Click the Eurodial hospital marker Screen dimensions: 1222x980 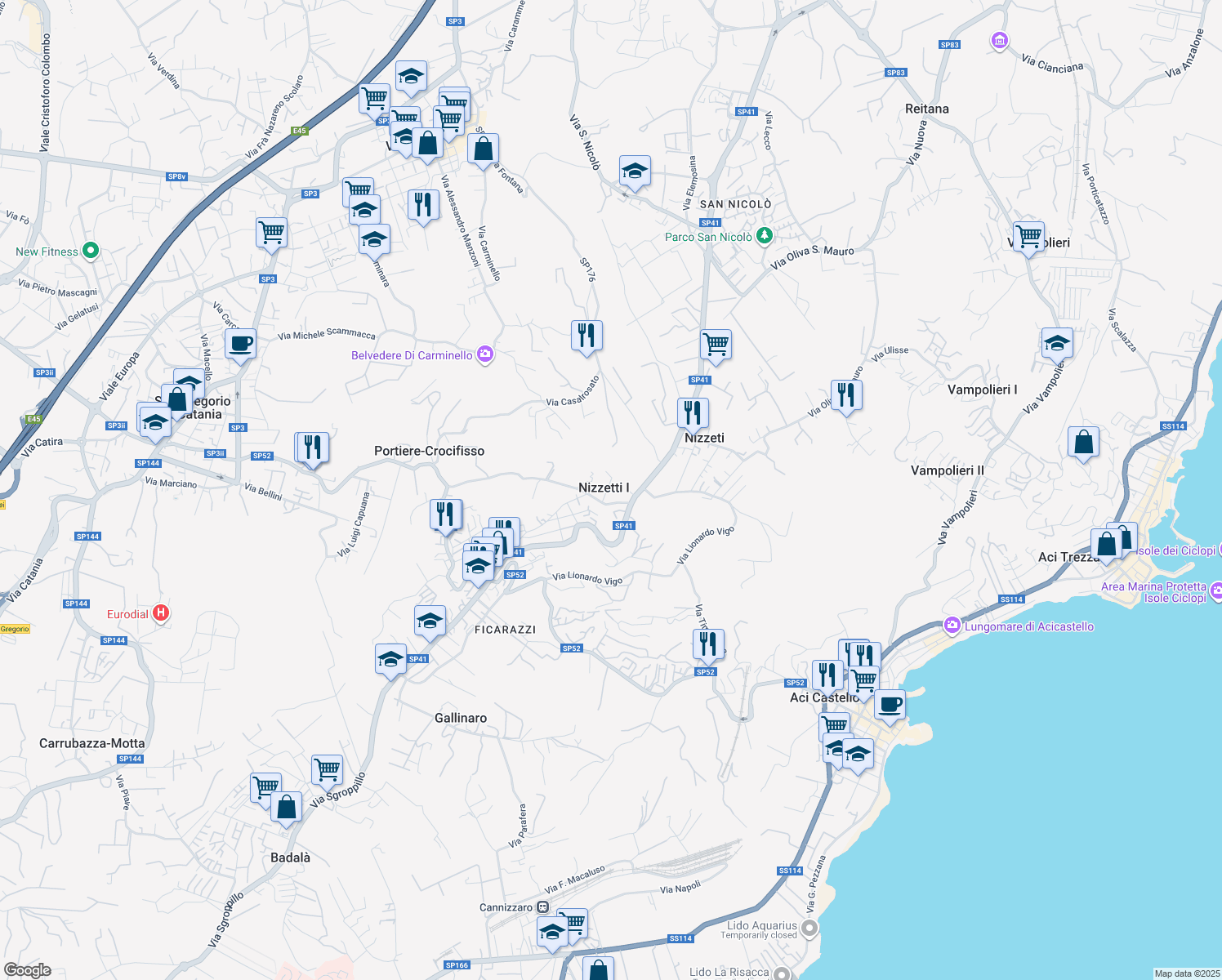click(x=161, y=612)
